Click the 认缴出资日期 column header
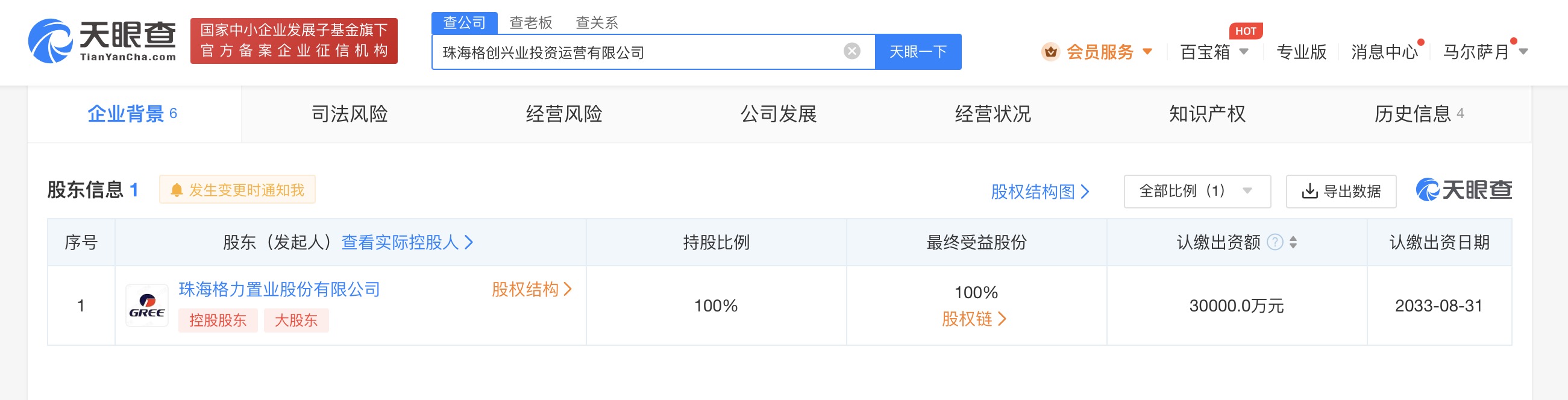The height and width of the screenshot is (400, 1568). [x=1440, y=242]
